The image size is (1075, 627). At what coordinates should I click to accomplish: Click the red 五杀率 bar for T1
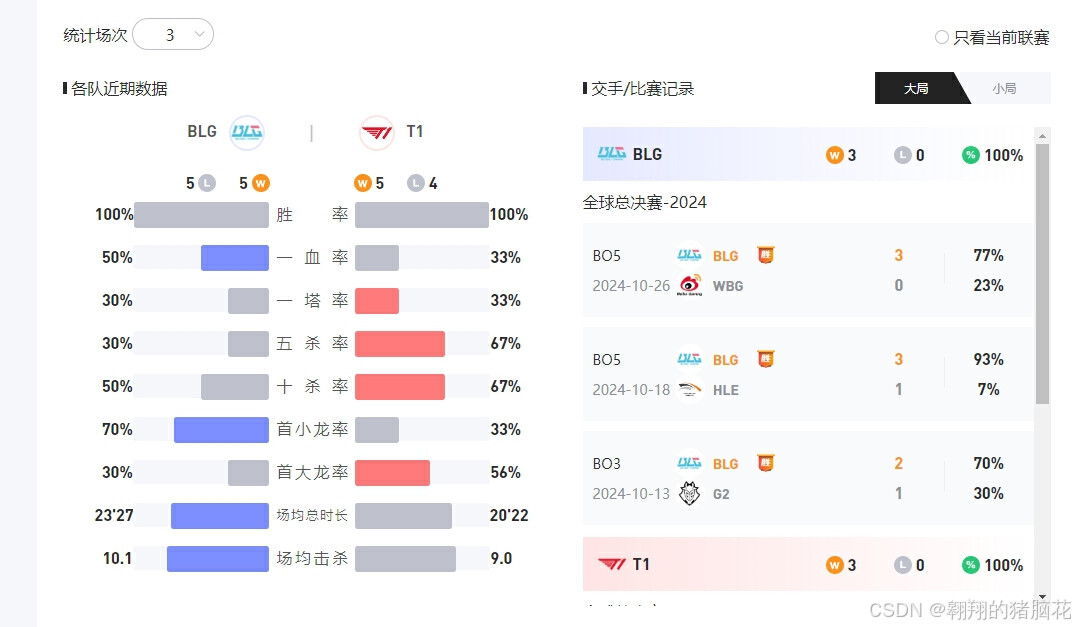point(400,344)
